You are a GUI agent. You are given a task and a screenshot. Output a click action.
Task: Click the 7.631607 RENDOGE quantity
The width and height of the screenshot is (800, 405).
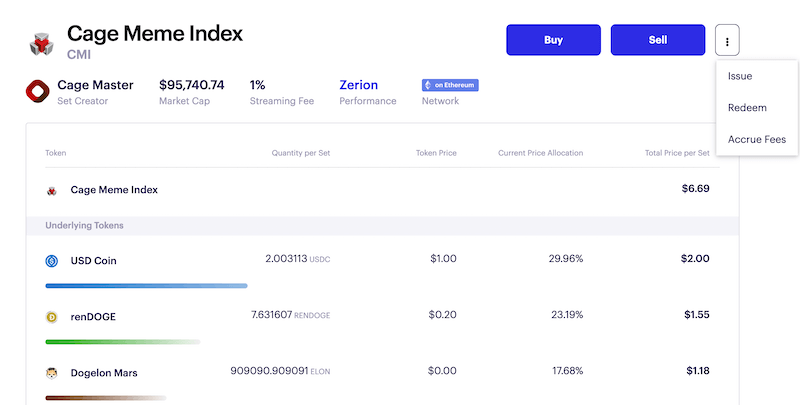[291, 315]
